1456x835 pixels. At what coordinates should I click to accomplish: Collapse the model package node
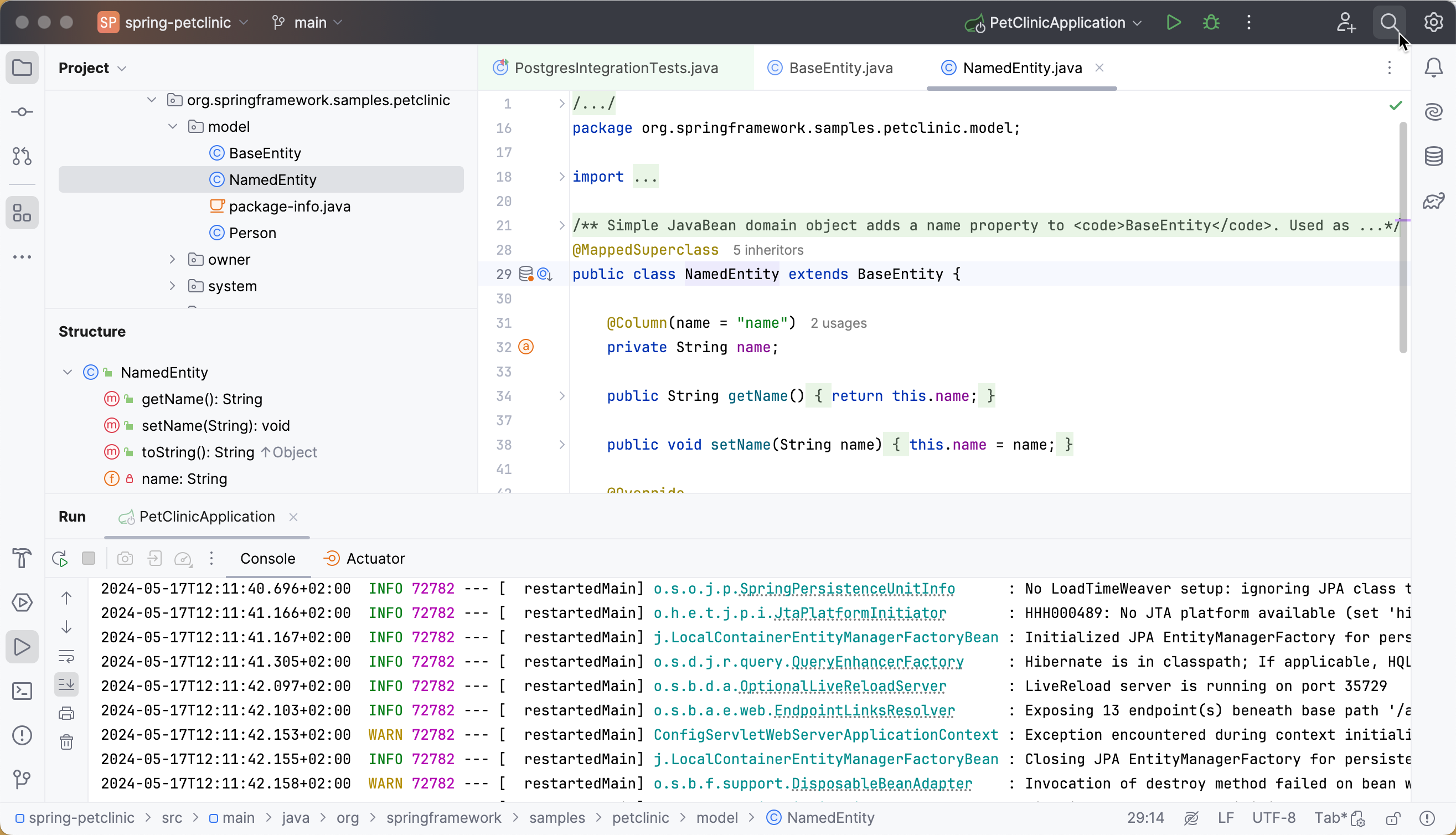172,126
